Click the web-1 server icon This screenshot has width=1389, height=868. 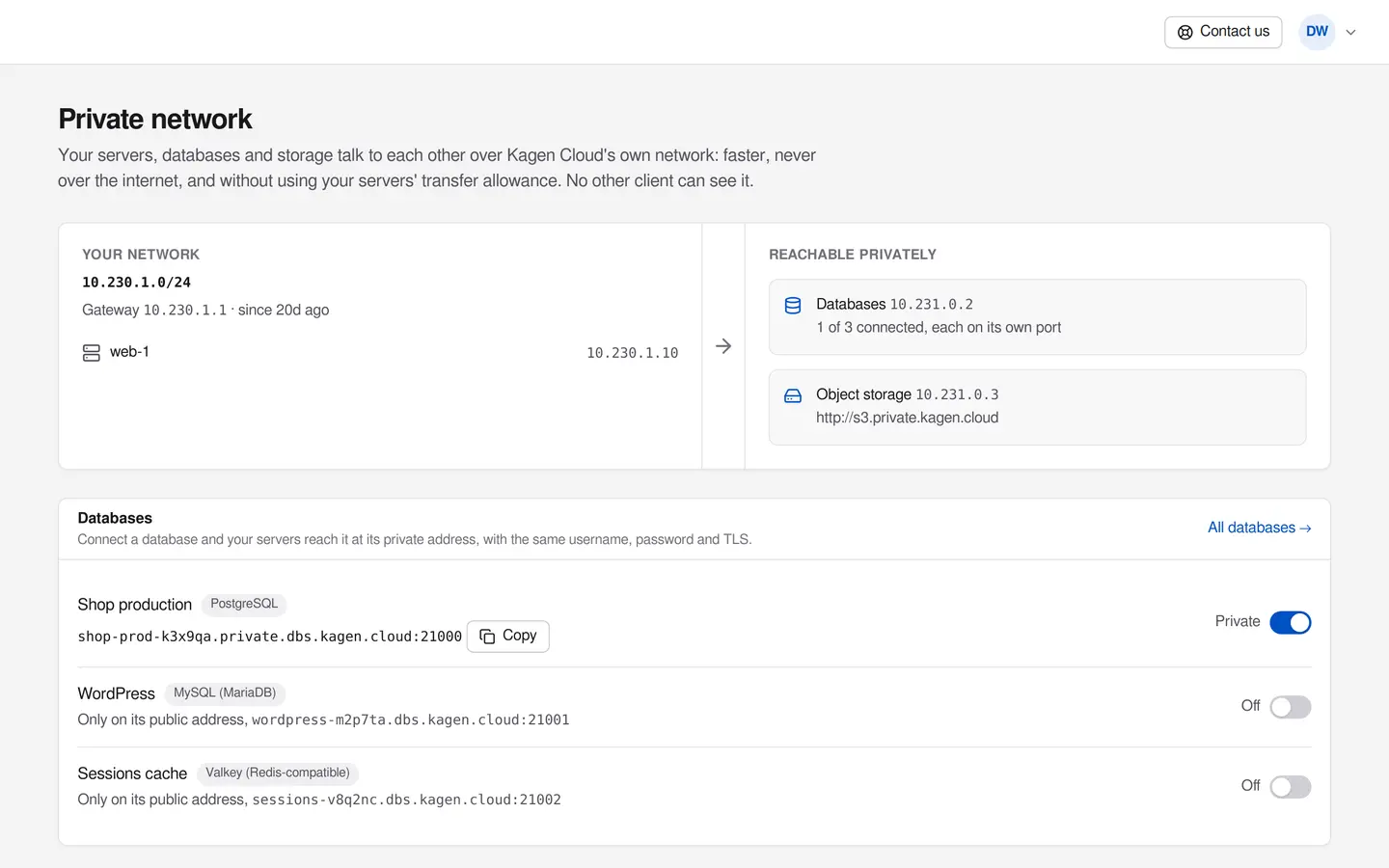click(92, 353)
